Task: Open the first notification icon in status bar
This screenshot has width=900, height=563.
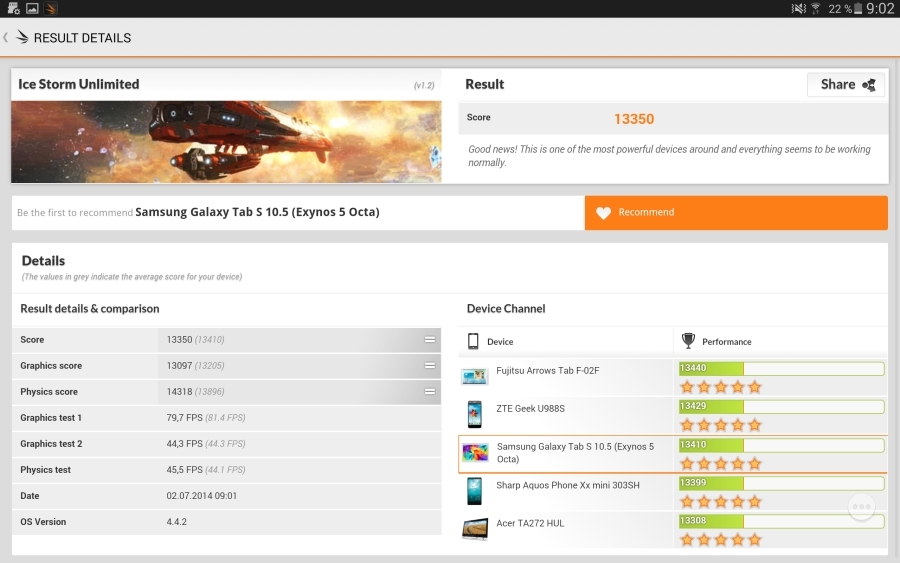Action: tap(13, 8)
